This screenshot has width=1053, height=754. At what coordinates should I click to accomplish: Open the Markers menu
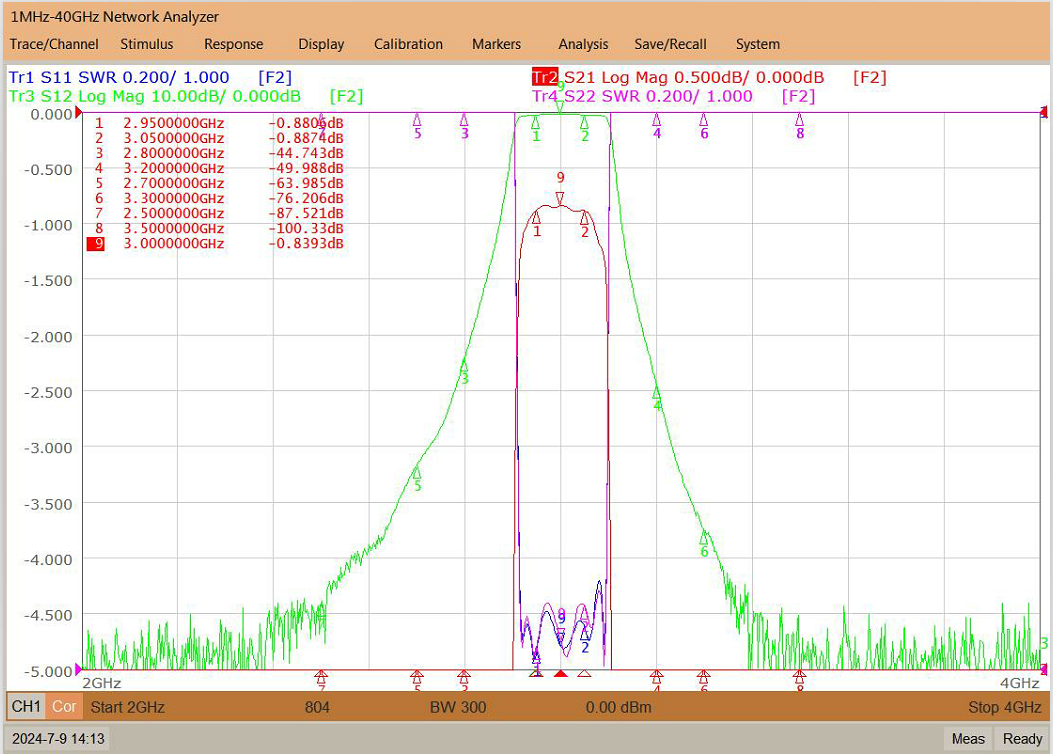click(x=496, y=44)
